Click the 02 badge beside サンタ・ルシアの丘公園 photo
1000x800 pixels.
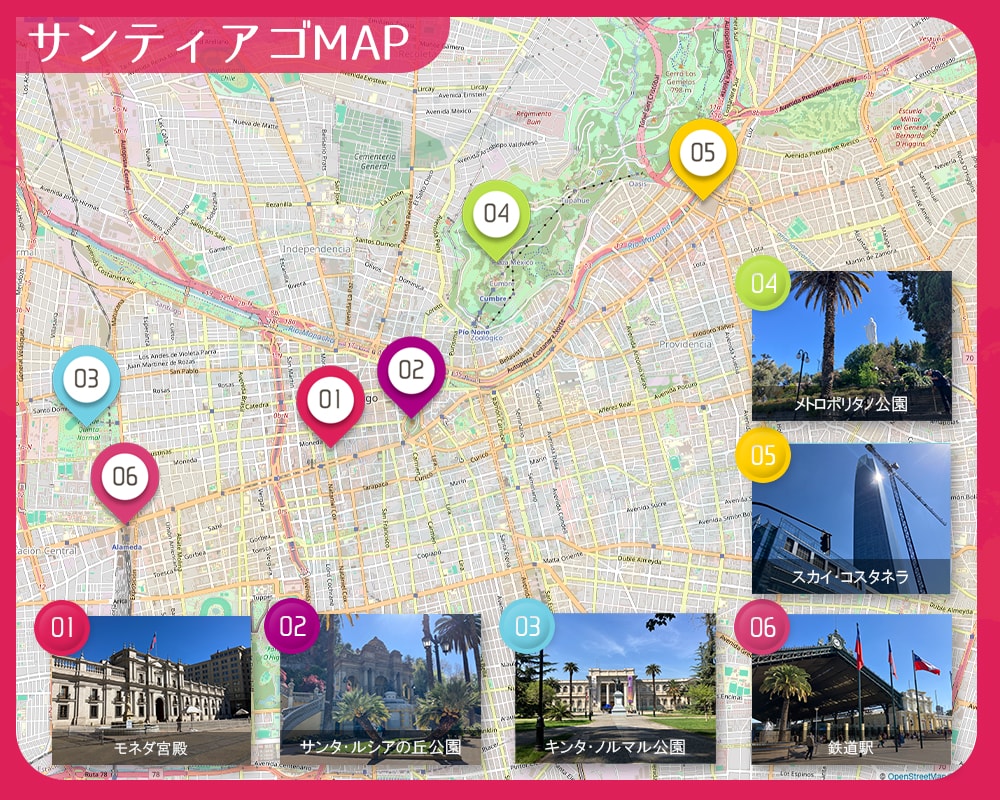(292, 627)
